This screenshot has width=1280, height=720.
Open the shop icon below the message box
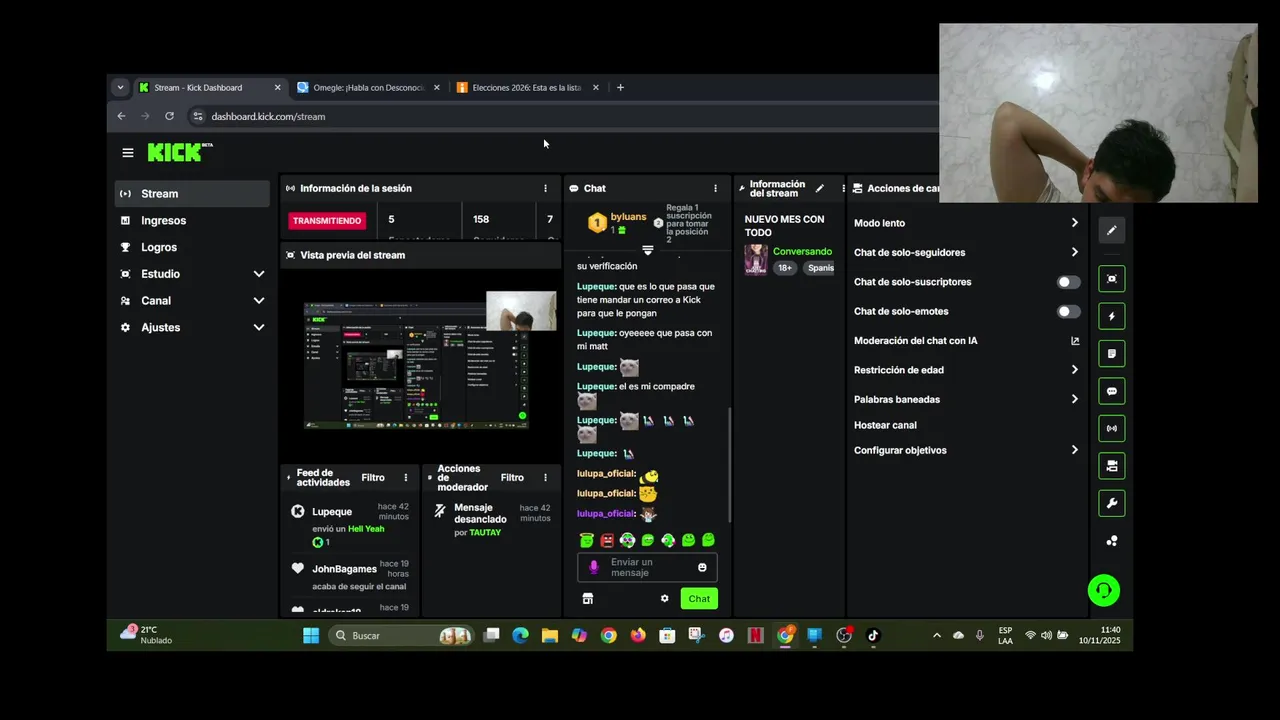click(x=588, y=599)
